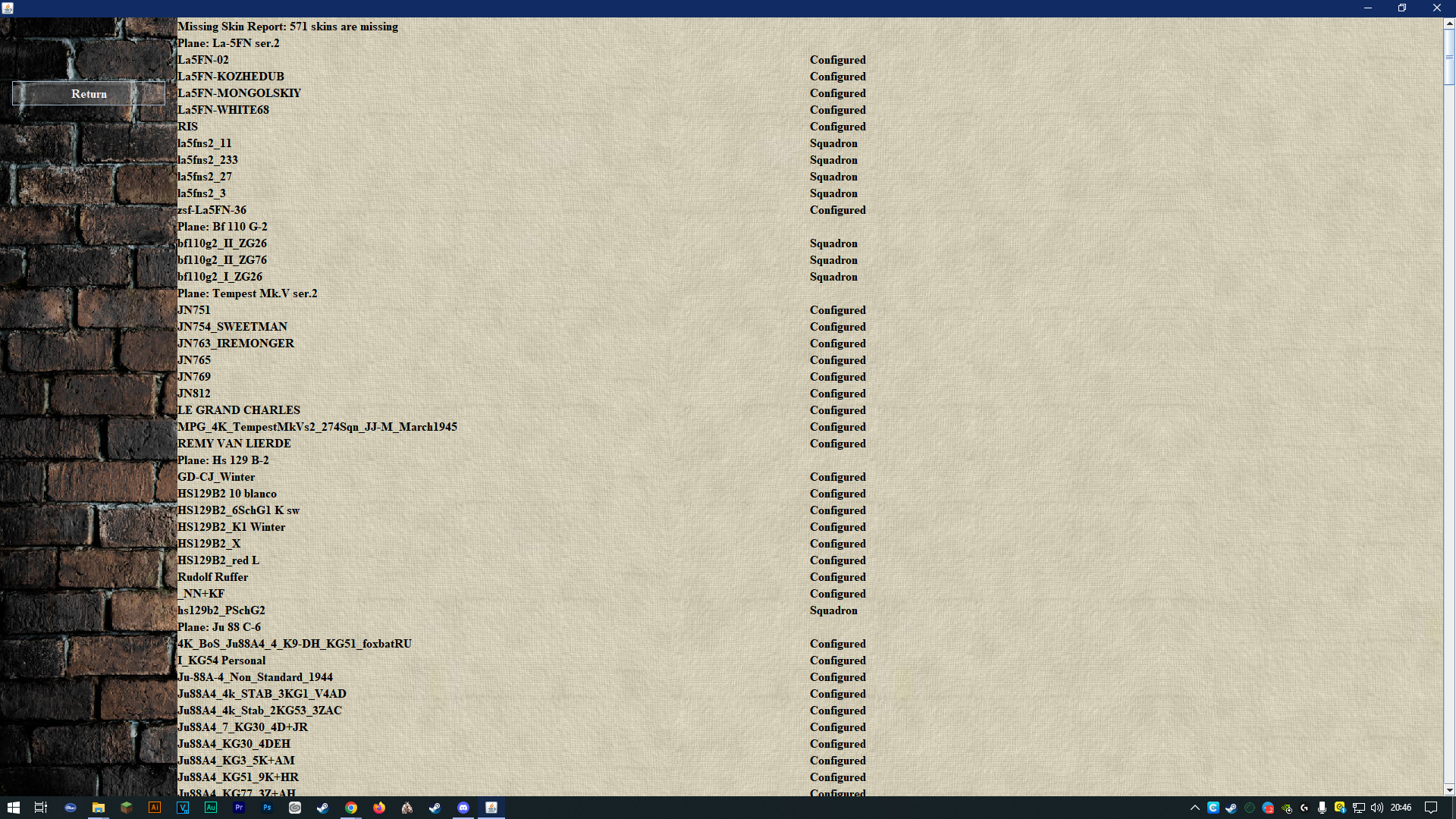
Task: Select the La5FN-WHITE68 skin entry
Action: pos(223,110)
